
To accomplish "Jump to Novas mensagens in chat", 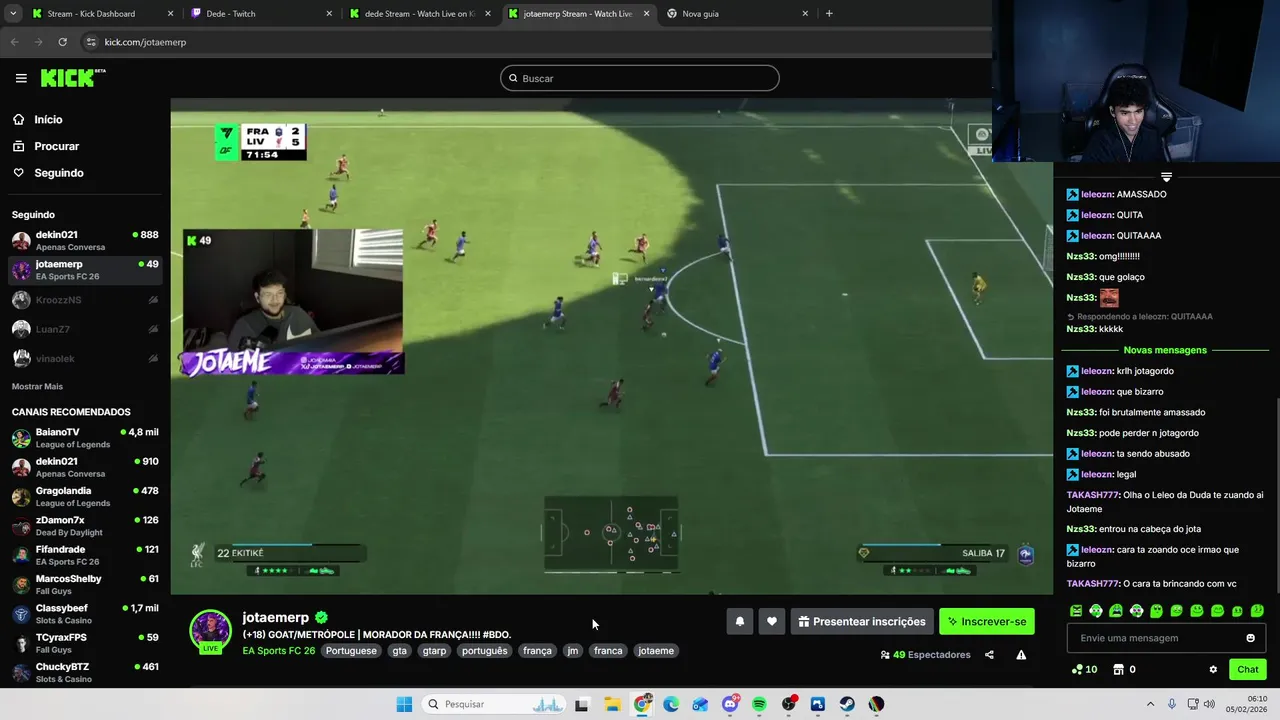I will [x=1165, y=350].
